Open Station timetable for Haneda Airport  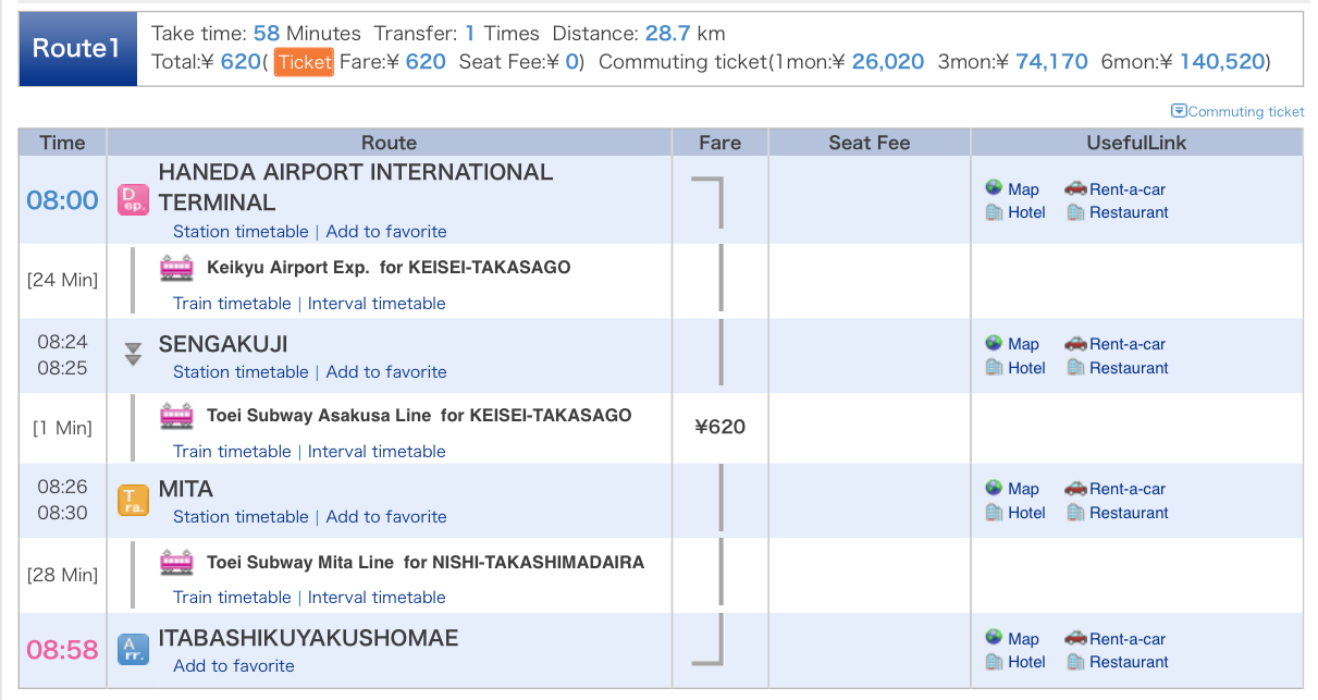[241, 231]
